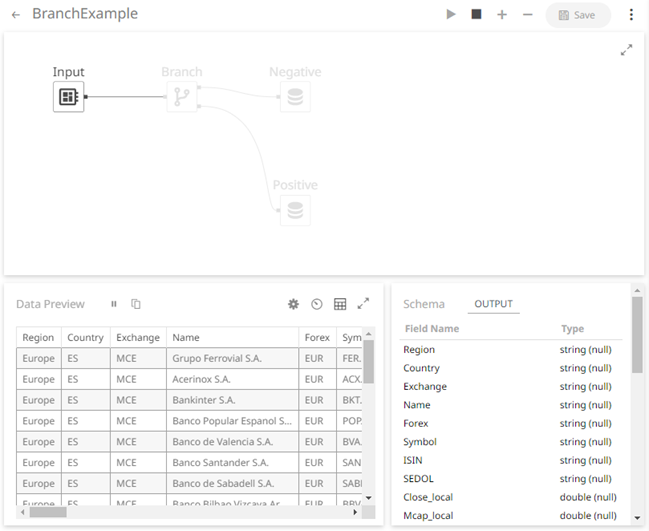
Task: Click the minus icon in the top toolbar
Action: click(x=528, y=15)
